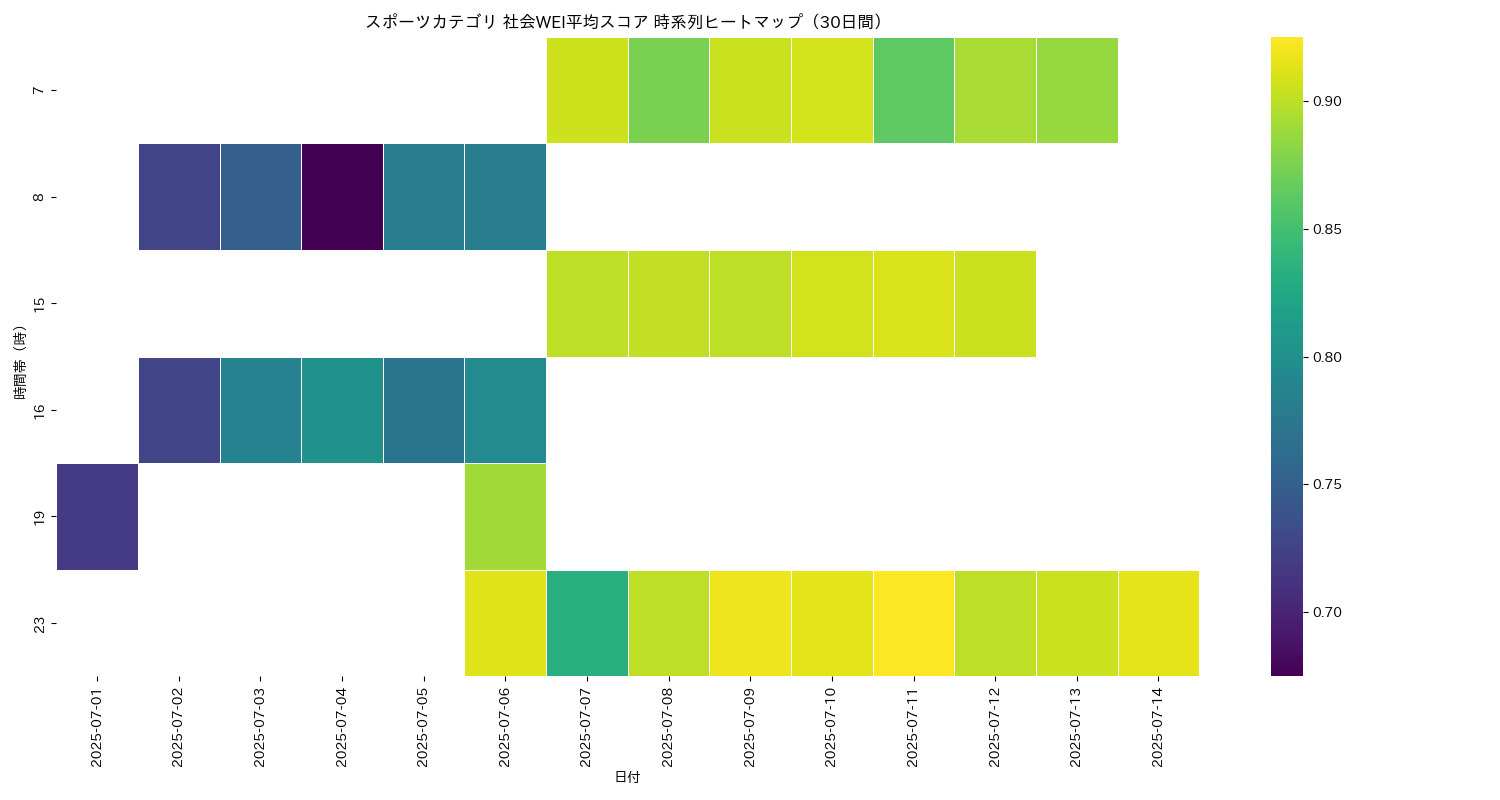Select the hour 7 cell for 2025-07-11

[914, 90]
